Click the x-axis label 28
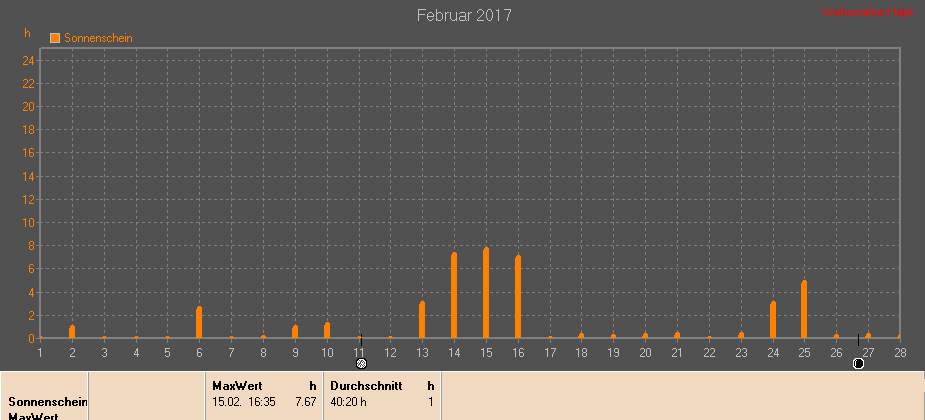The width and height of the screenshot is (925, 420). pyautogui.click(x=900, y=352)
